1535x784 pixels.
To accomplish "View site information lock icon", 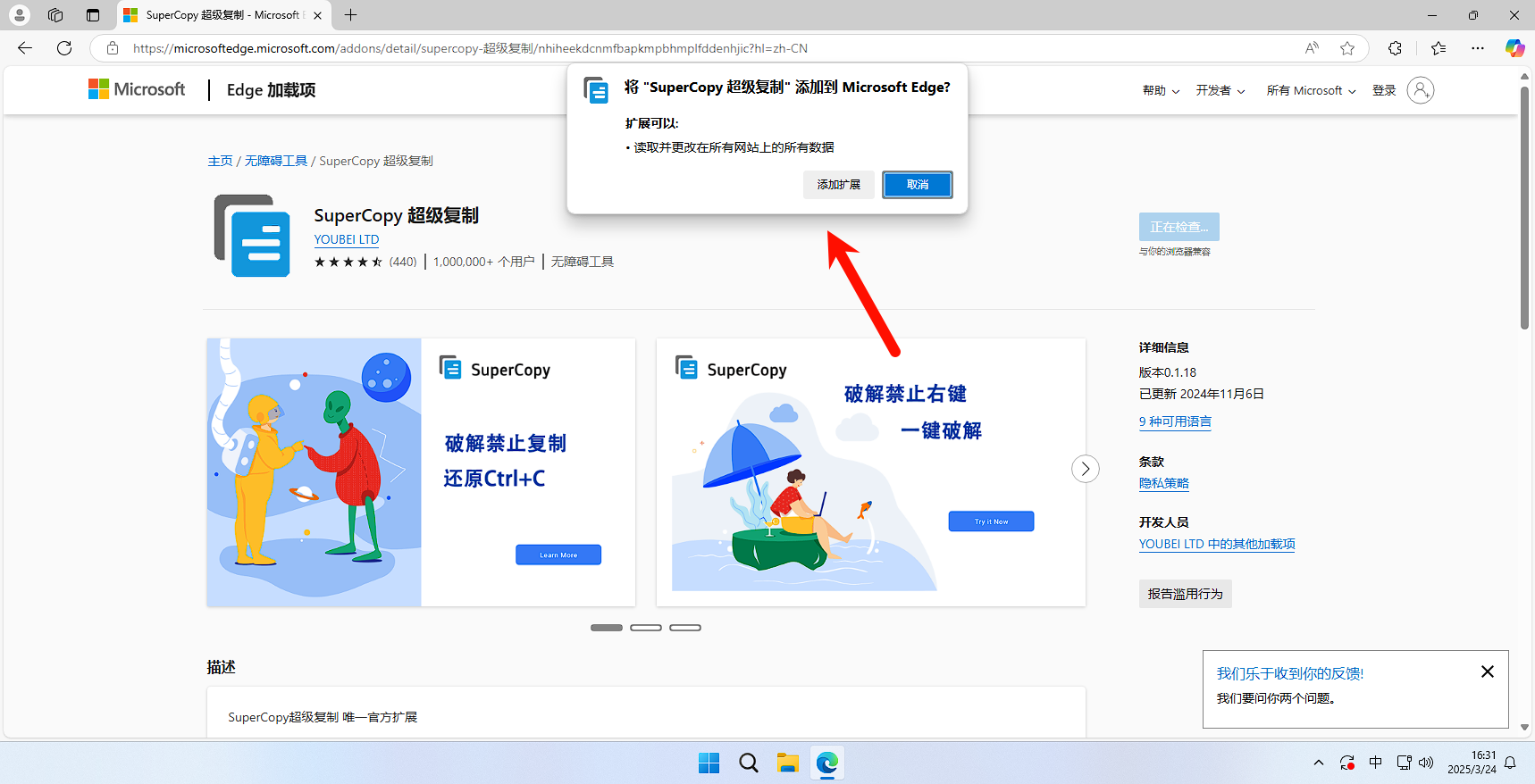I will click(x=113, y=48).
